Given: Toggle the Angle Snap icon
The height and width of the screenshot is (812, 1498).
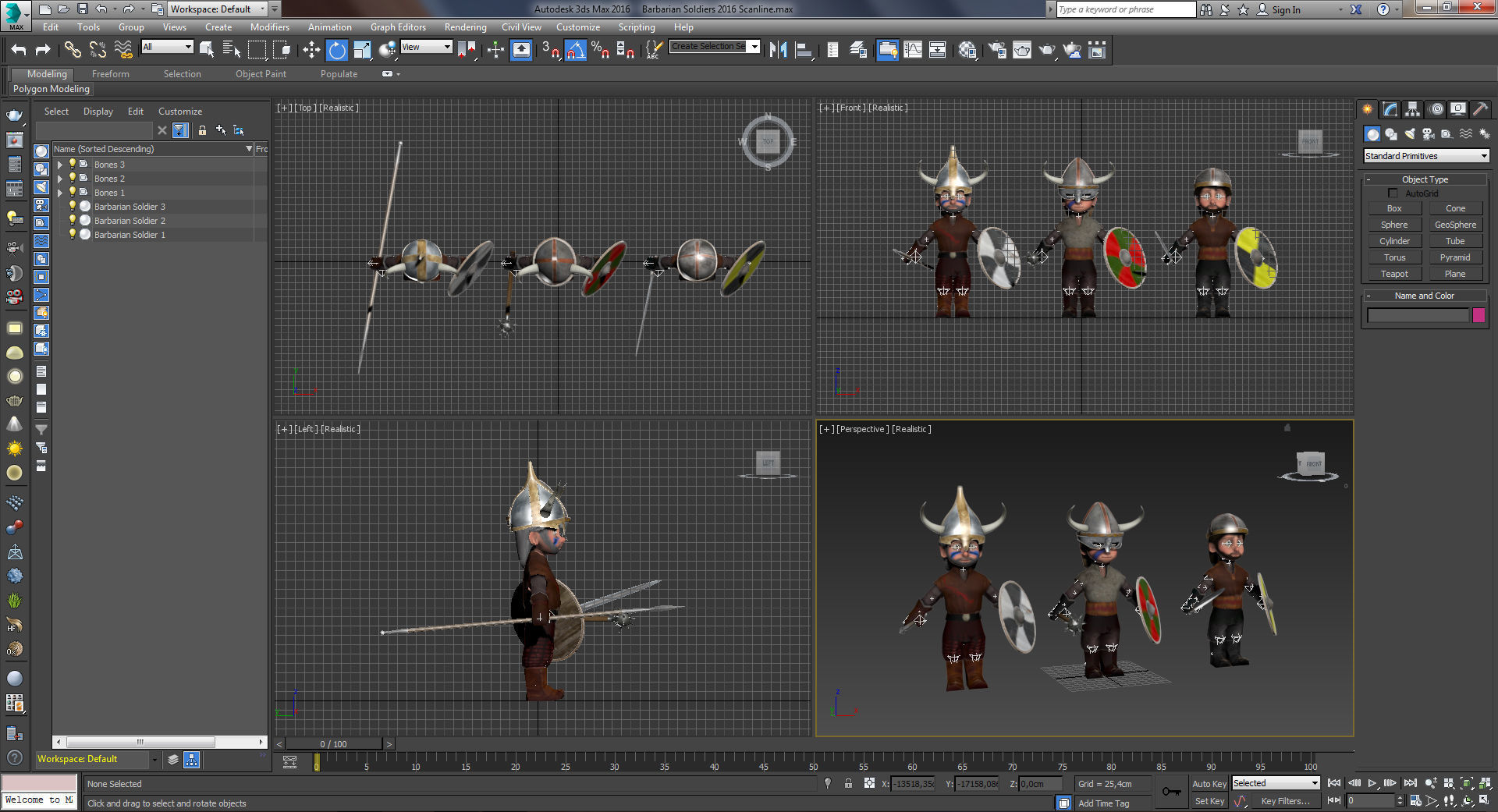Looking at the screenshot, I should (x=575, y=51).
